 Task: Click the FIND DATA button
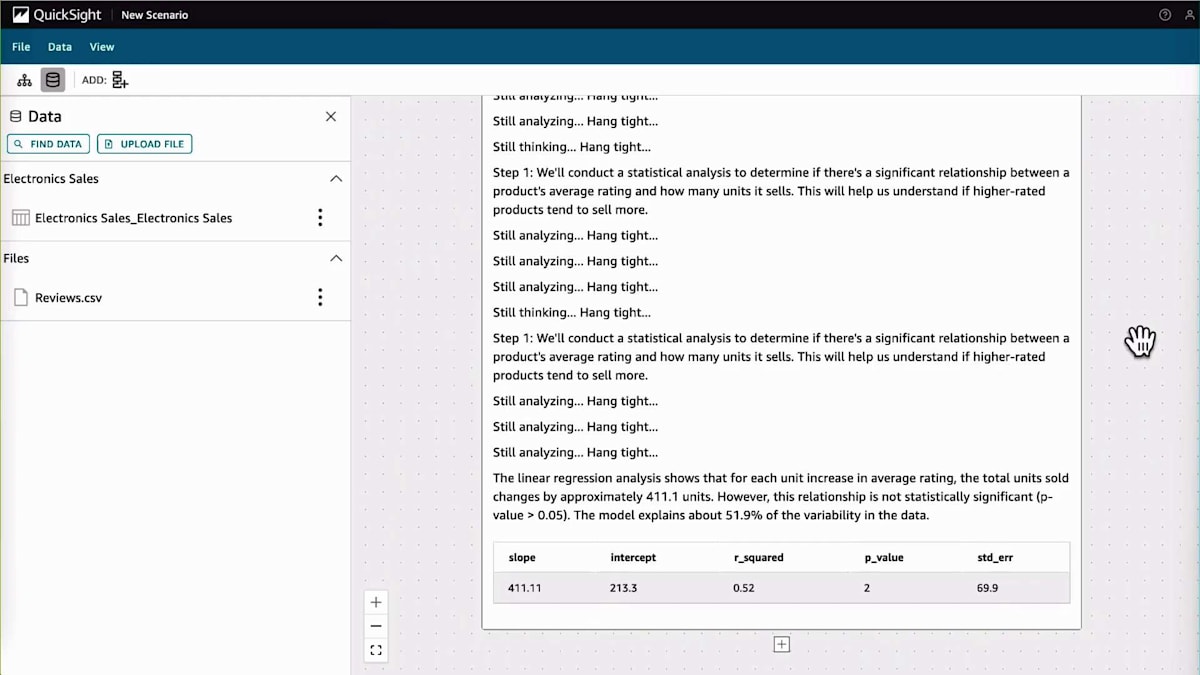[x=48, y=144]
